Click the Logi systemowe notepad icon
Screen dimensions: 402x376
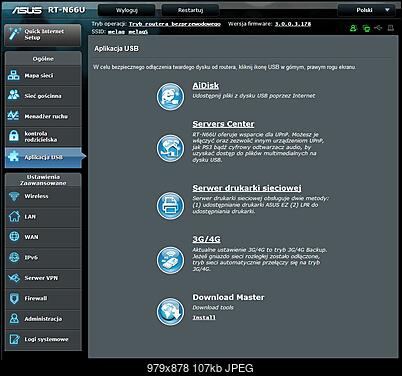(14, 339)
